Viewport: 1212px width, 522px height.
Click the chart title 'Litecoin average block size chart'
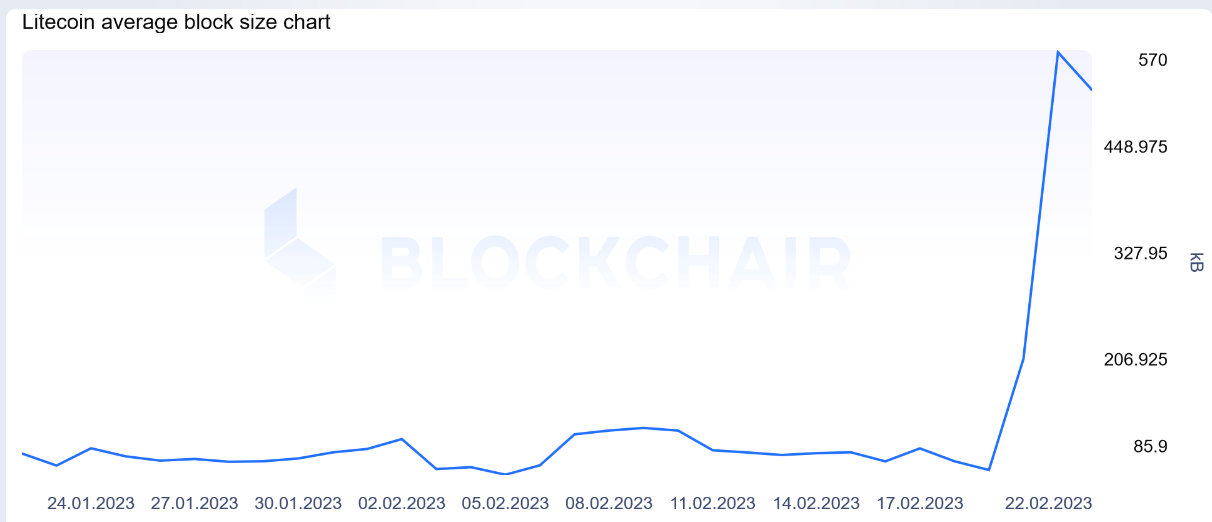click(176, 21)
